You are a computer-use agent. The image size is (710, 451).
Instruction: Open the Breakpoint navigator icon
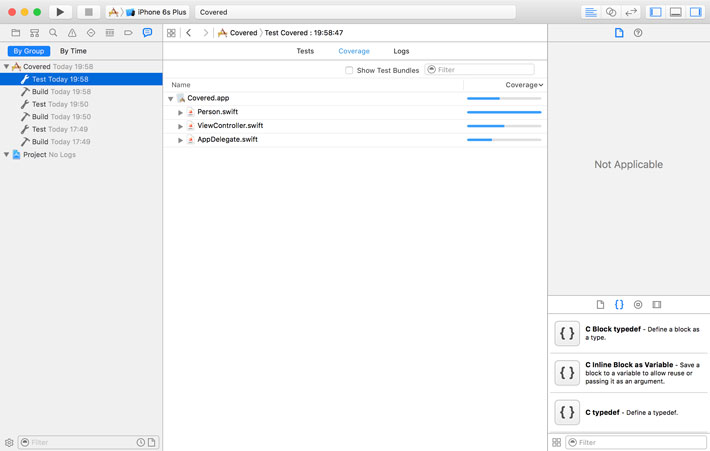128,33
